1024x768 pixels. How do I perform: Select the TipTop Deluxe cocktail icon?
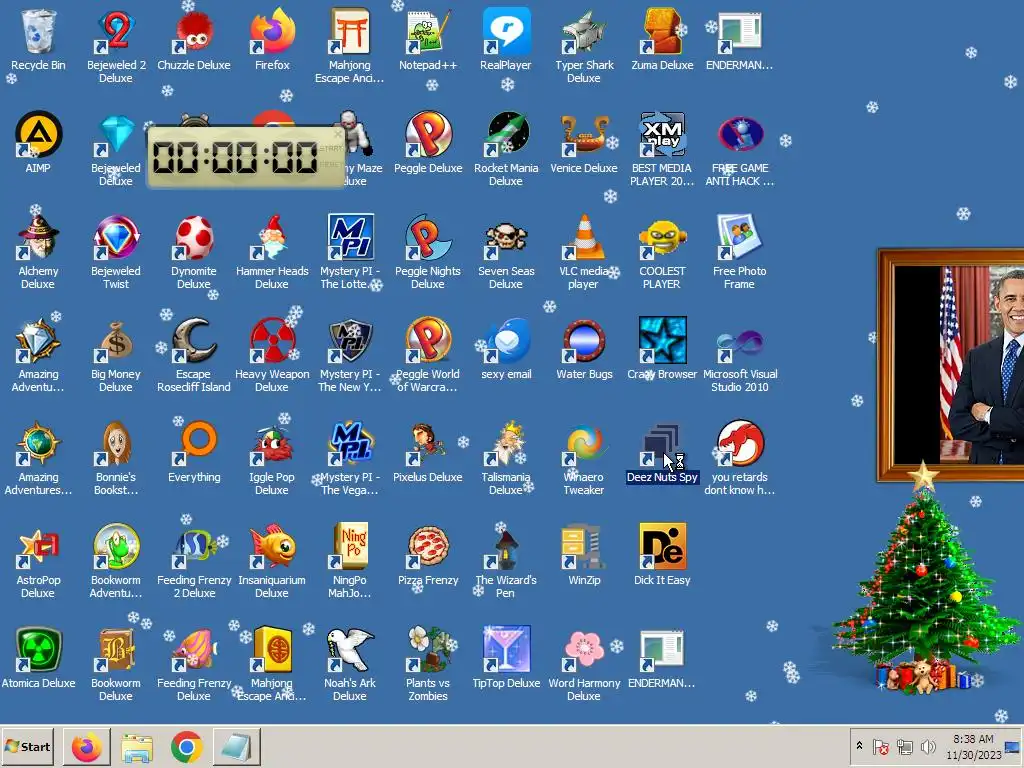click(506, 649)
